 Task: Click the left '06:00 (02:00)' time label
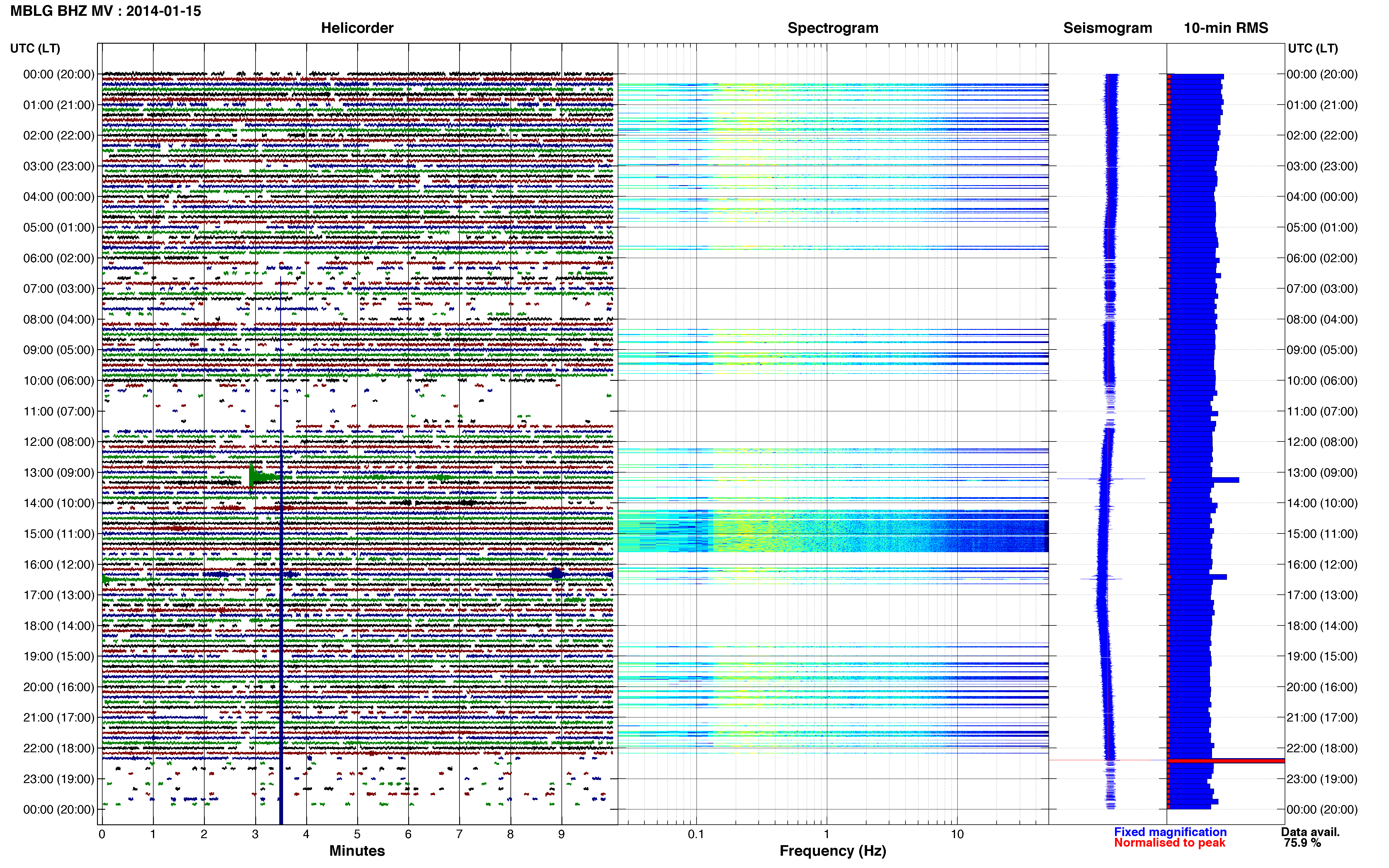[x=59, y=258]
